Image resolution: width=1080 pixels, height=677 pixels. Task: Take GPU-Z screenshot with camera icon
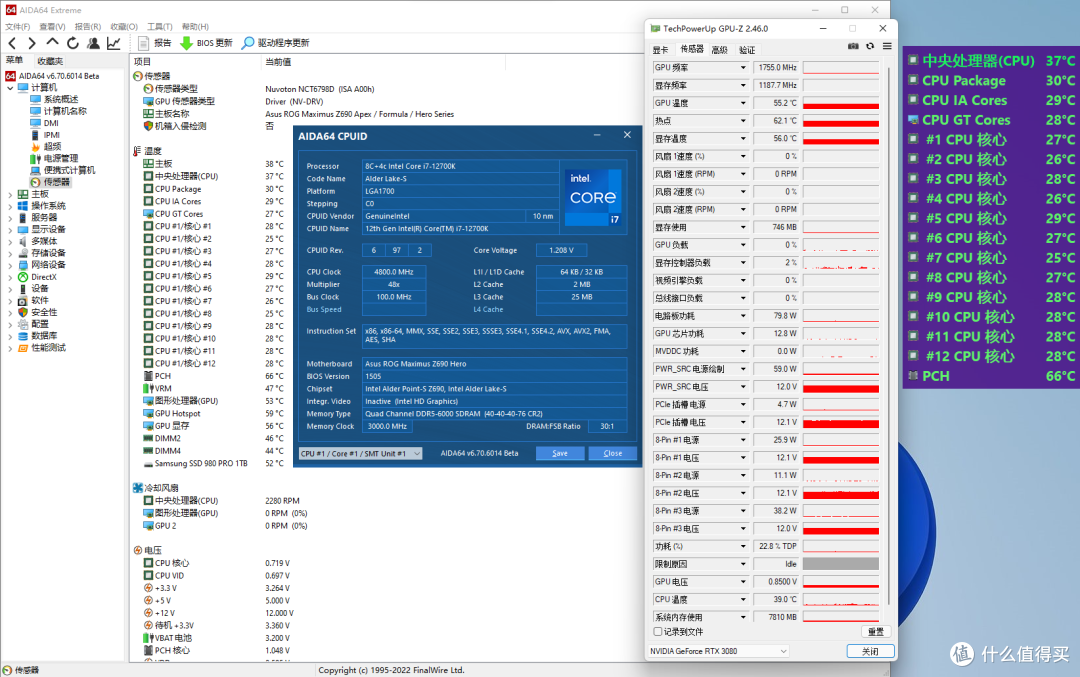coord(853,46)
